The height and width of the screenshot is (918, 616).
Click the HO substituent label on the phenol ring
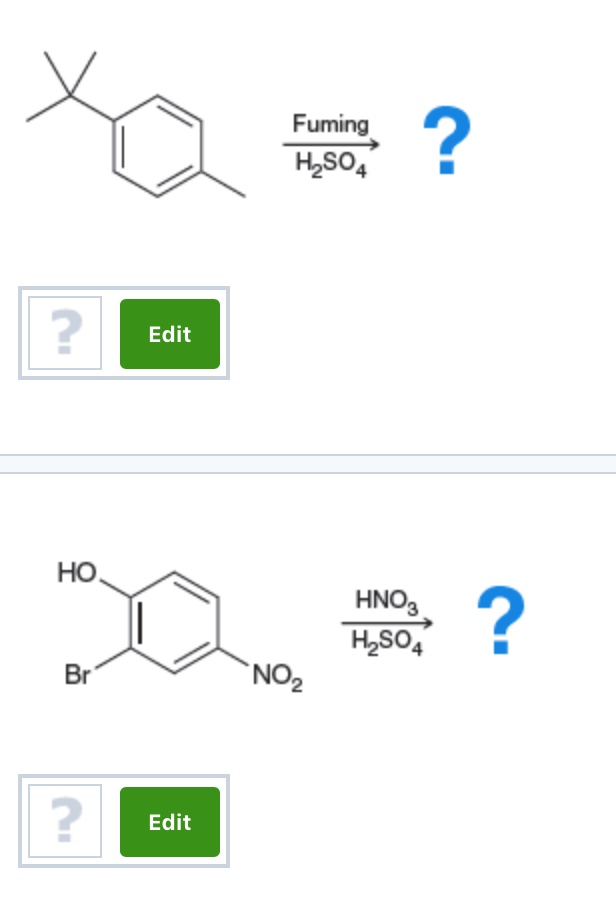[74, 572]
